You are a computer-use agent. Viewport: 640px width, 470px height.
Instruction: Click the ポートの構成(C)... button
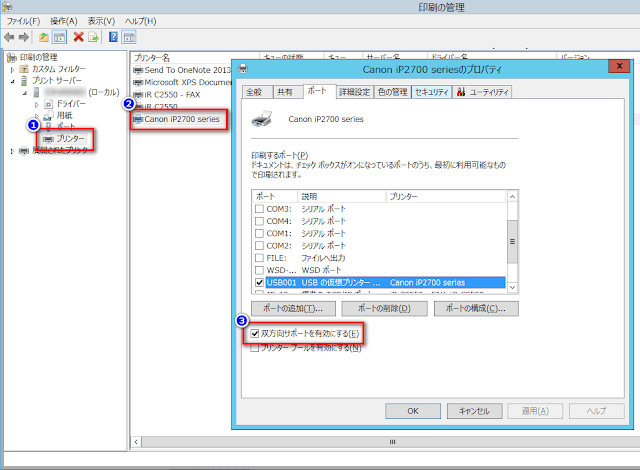(476, 308)
